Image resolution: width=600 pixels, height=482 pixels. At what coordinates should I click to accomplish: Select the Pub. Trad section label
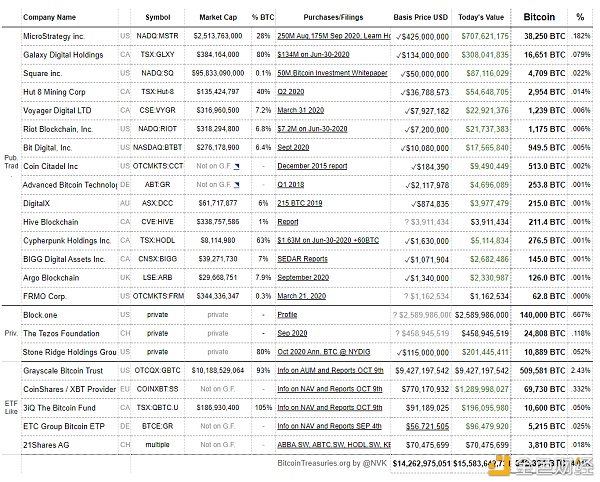point(11,162)
